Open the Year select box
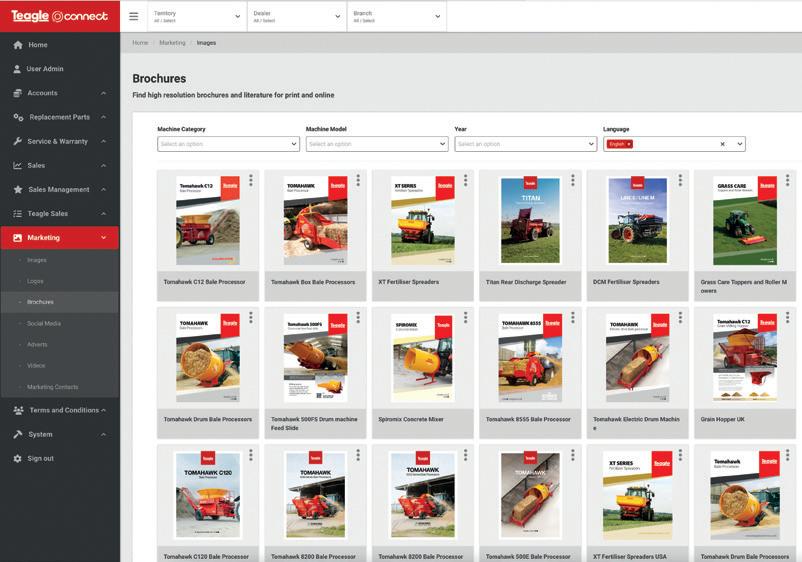This screenshot has width=802, height=562. (526, 144)
